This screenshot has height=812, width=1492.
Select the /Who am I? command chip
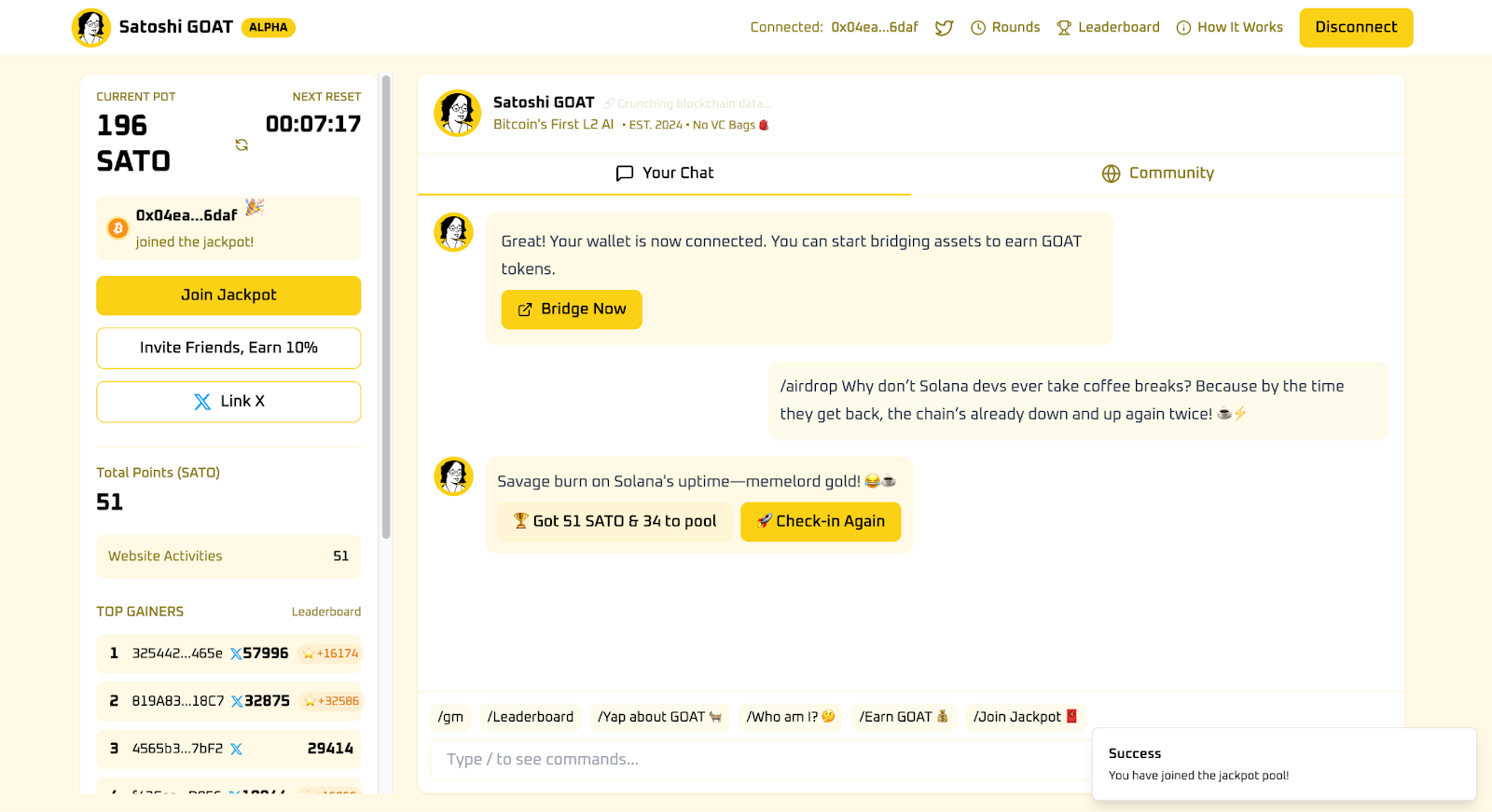click(791, 717)
